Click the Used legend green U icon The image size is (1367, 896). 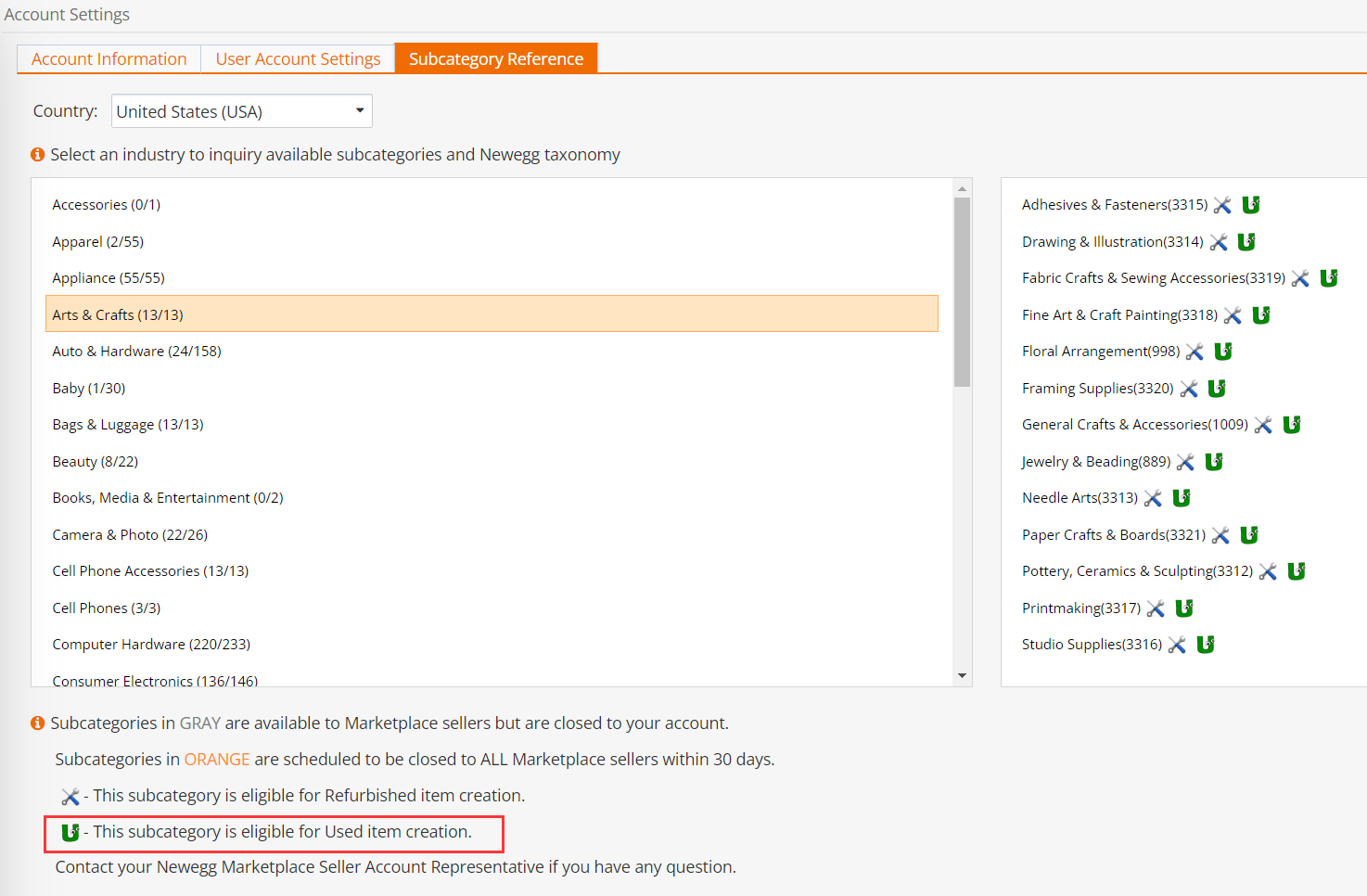pos(70,832)
